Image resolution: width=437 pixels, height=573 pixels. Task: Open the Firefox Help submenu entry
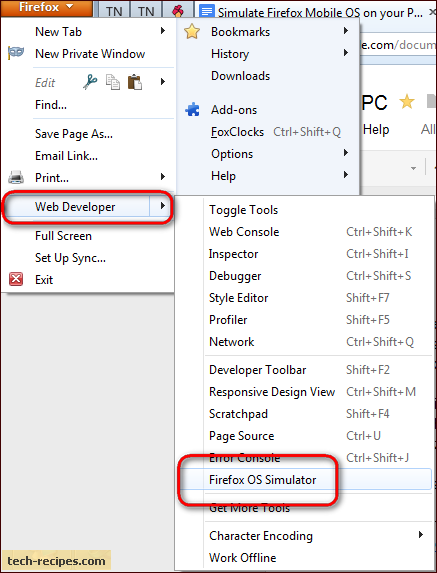[268, 176]
